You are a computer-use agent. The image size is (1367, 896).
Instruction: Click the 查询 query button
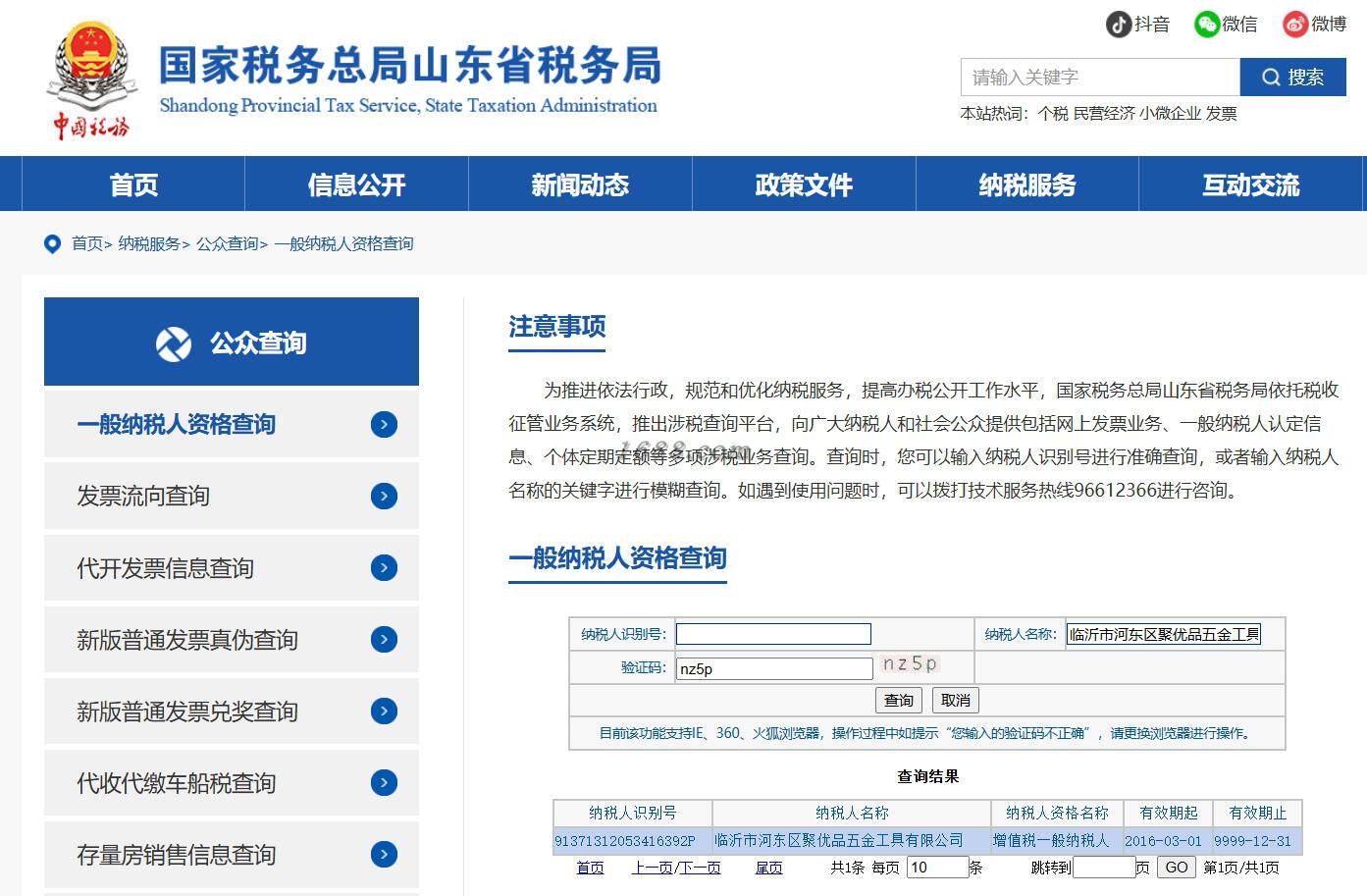(x=899, y=700)
